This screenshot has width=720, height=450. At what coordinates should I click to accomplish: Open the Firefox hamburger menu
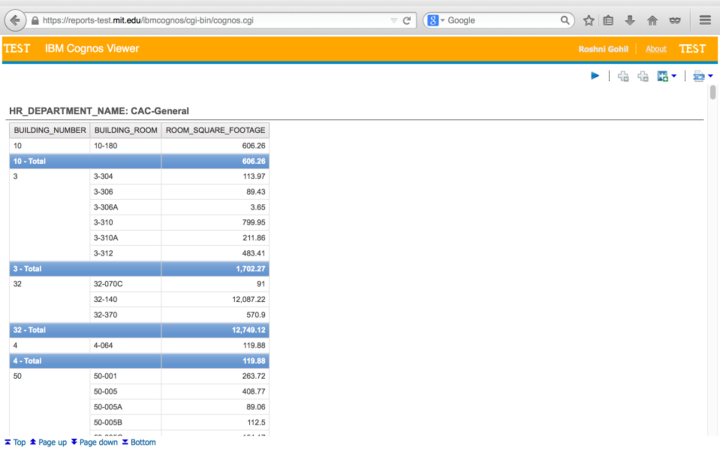(x=704, y=20)
